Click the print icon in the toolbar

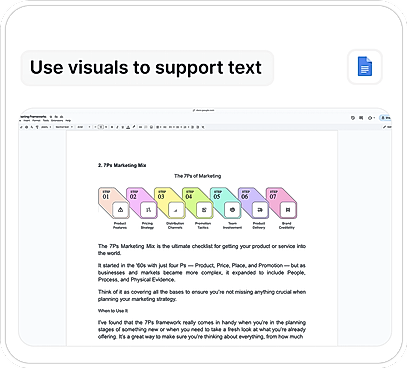pos(27,127)
